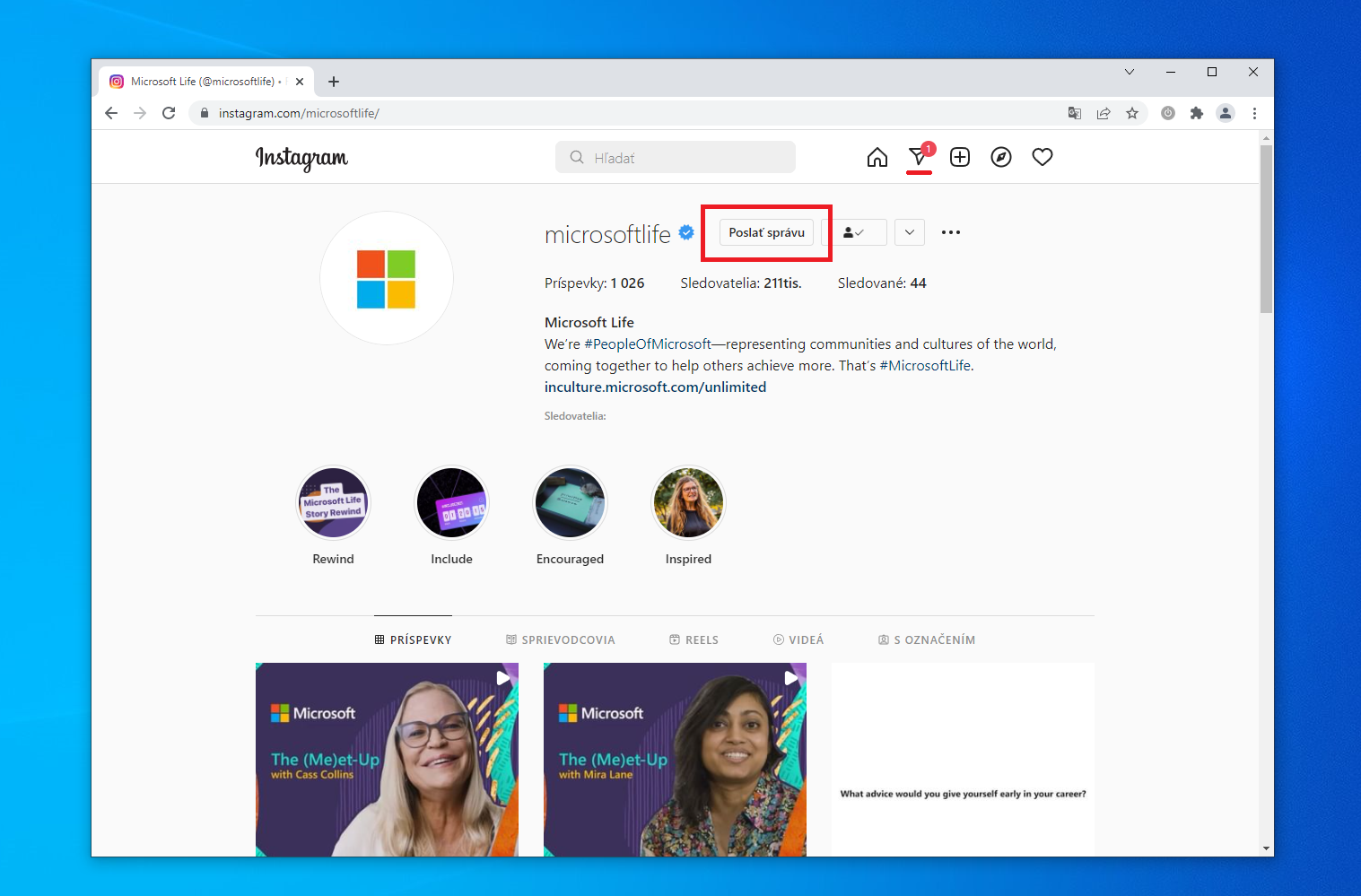Switch to SPRIEVODCOVIA tab
The image size is (1361, 896).
pyautogui.click(x=561, y=639)
